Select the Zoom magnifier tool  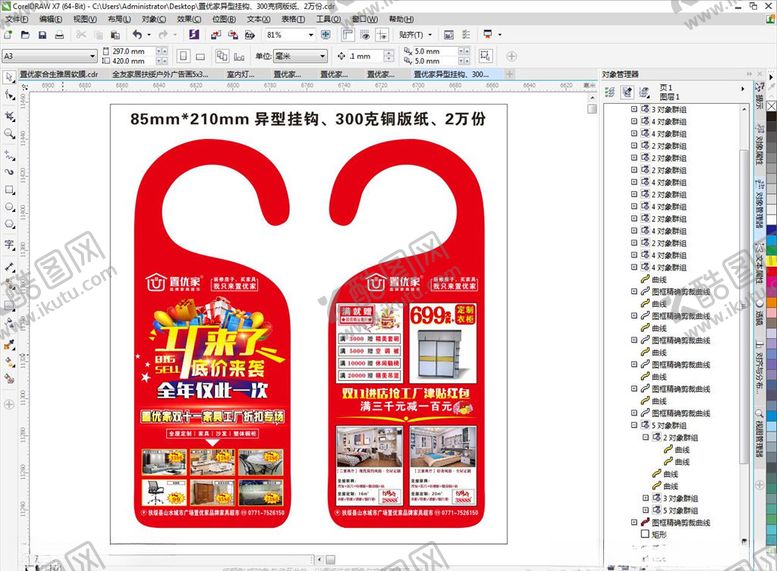(9, 134)
